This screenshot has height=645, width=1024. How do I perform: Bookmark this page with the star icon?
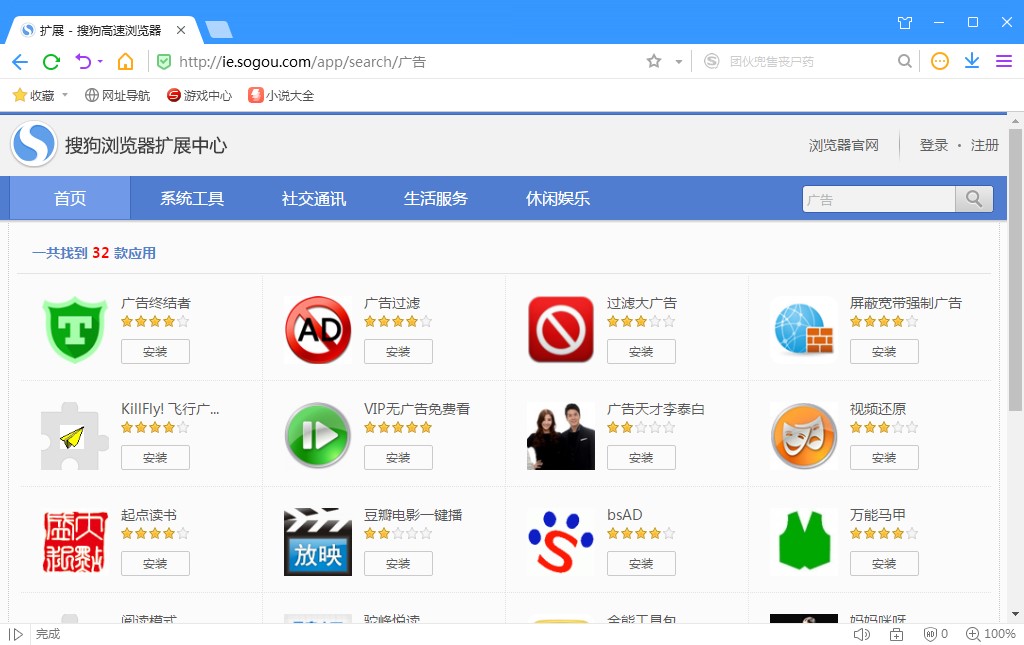(654, 61)
